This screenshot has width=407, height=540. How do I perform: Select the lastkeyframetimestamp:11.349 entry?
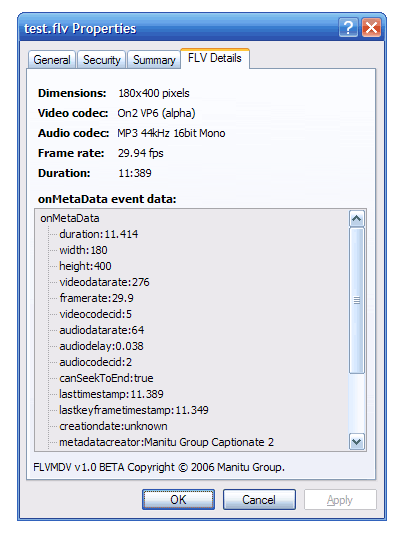click(x=134, y=410)
